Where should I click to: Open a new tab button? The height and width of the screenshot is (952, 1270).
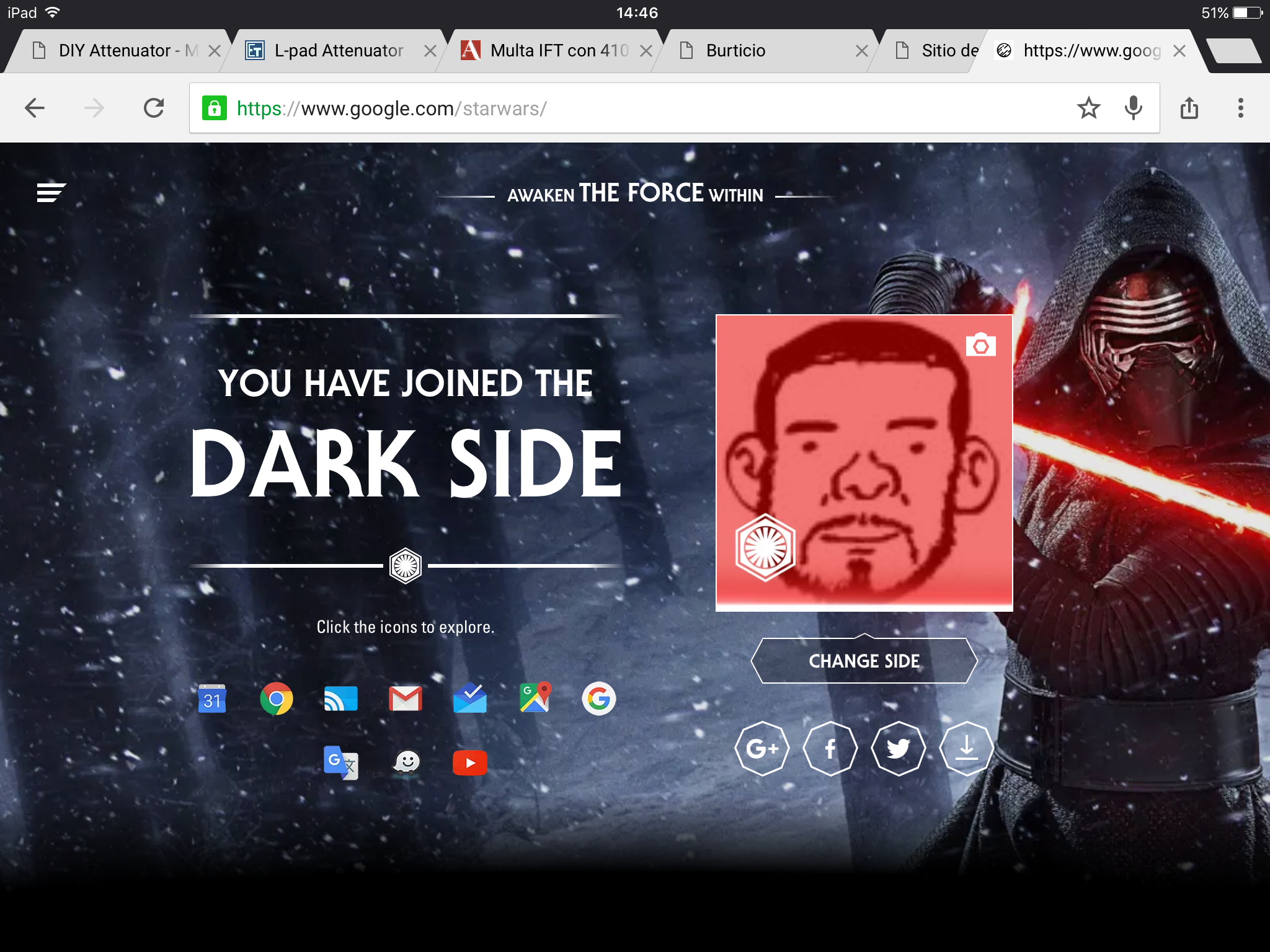point(1234,51)
